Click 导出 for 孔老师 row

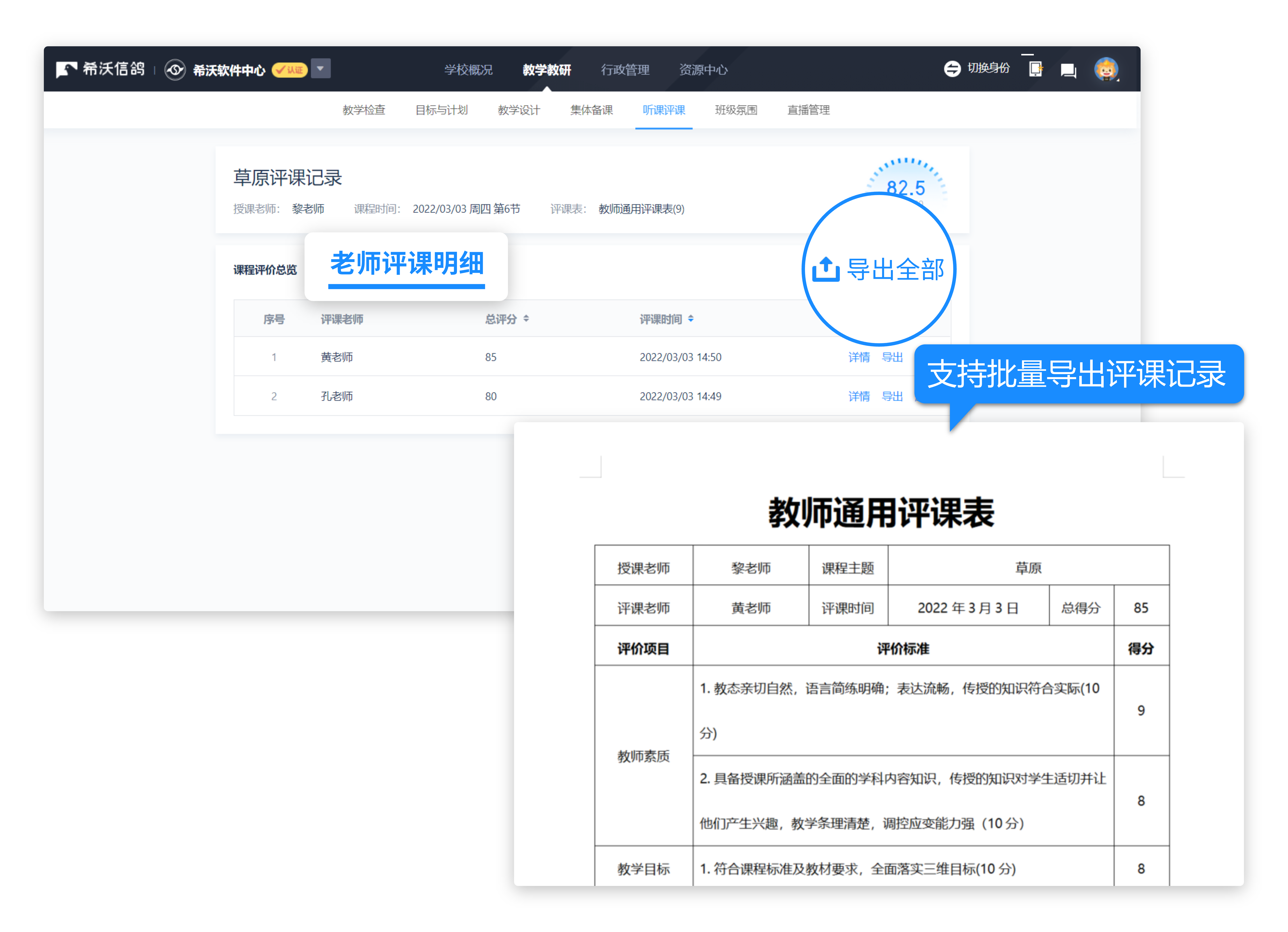pos(892,397)
